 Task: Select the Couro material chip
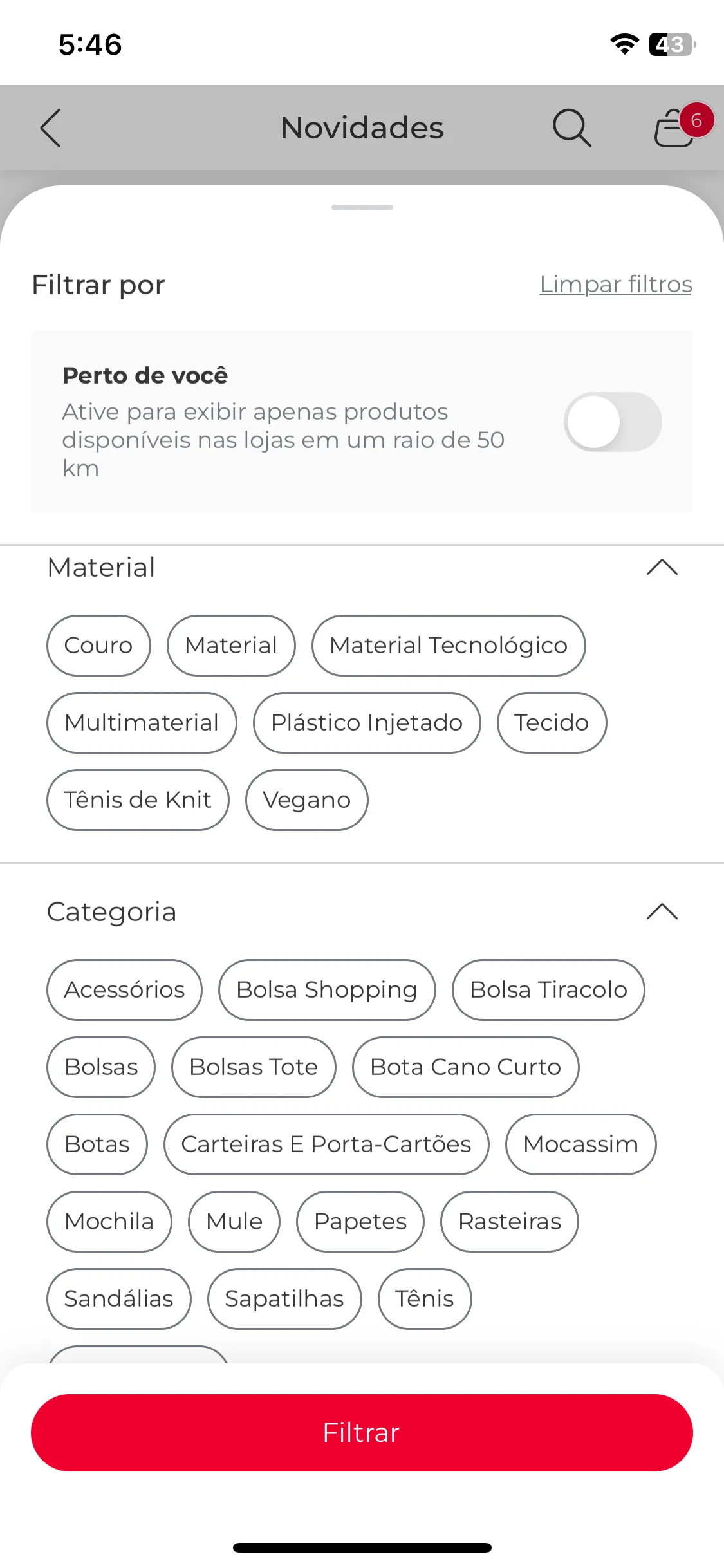tap(98, 646)
